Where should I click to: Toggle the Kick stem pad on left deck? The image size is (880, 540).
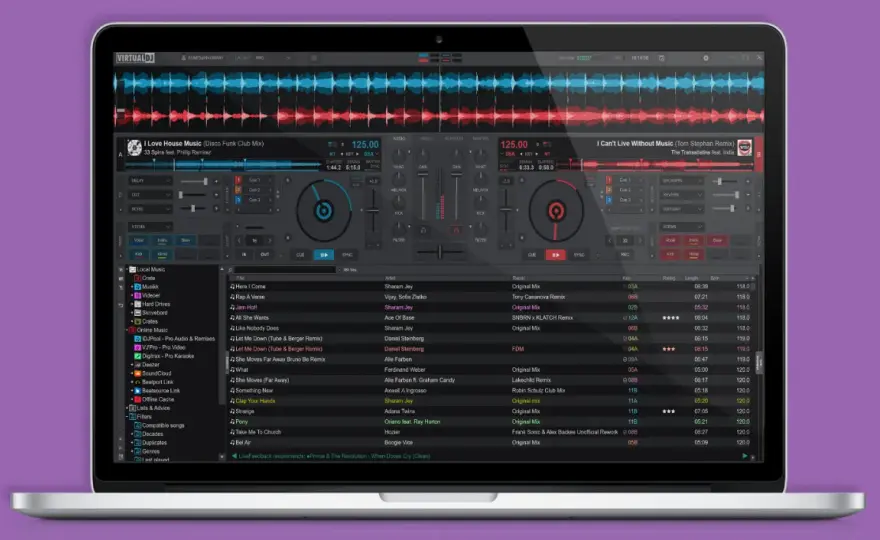(x=139, y=255)
